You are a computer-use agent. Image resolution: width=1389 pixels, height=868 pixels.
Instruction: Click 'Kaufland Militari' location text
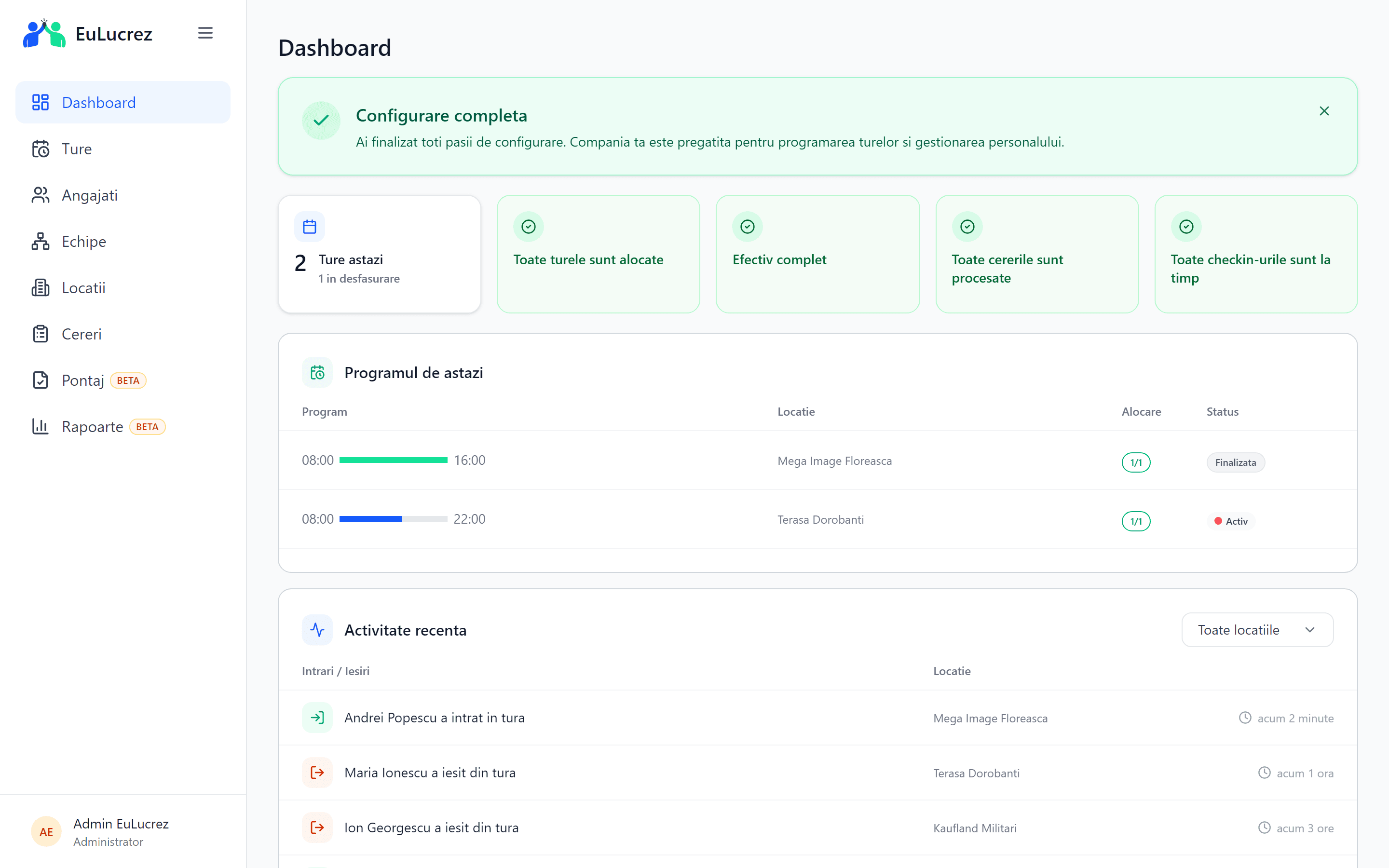tap(975, 828)
